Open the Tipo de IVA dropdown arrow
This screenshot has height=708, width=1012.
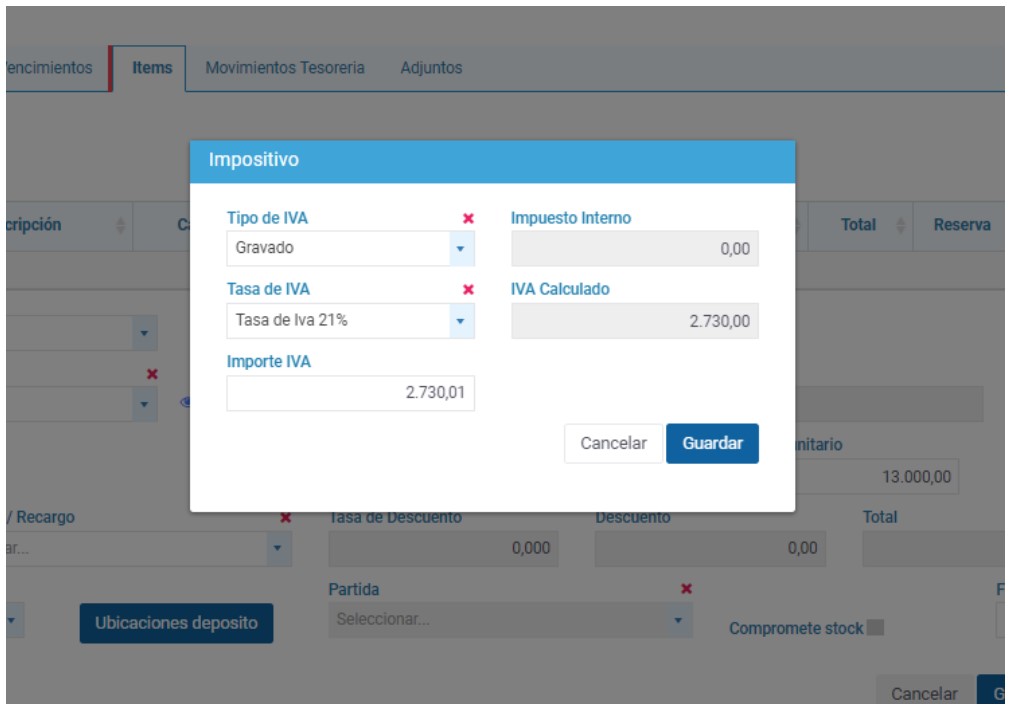(x=461, y=248)
